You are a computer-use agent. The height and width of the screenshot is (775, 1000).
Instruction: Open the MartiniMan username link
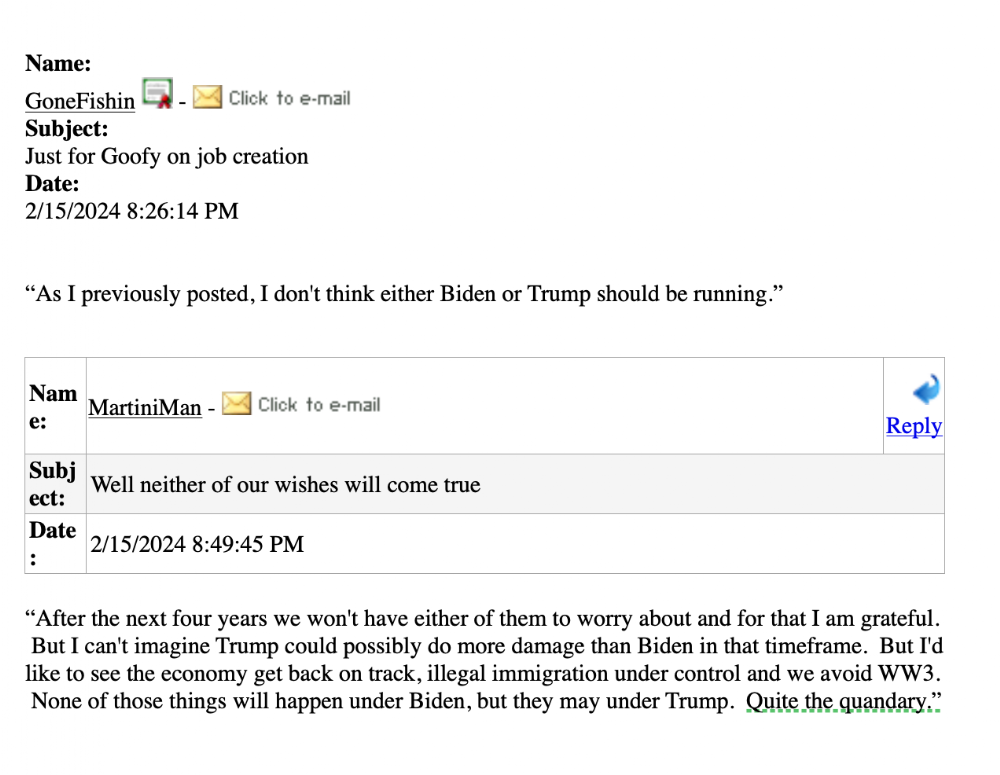pyautogui.click(x=145, y=407)
